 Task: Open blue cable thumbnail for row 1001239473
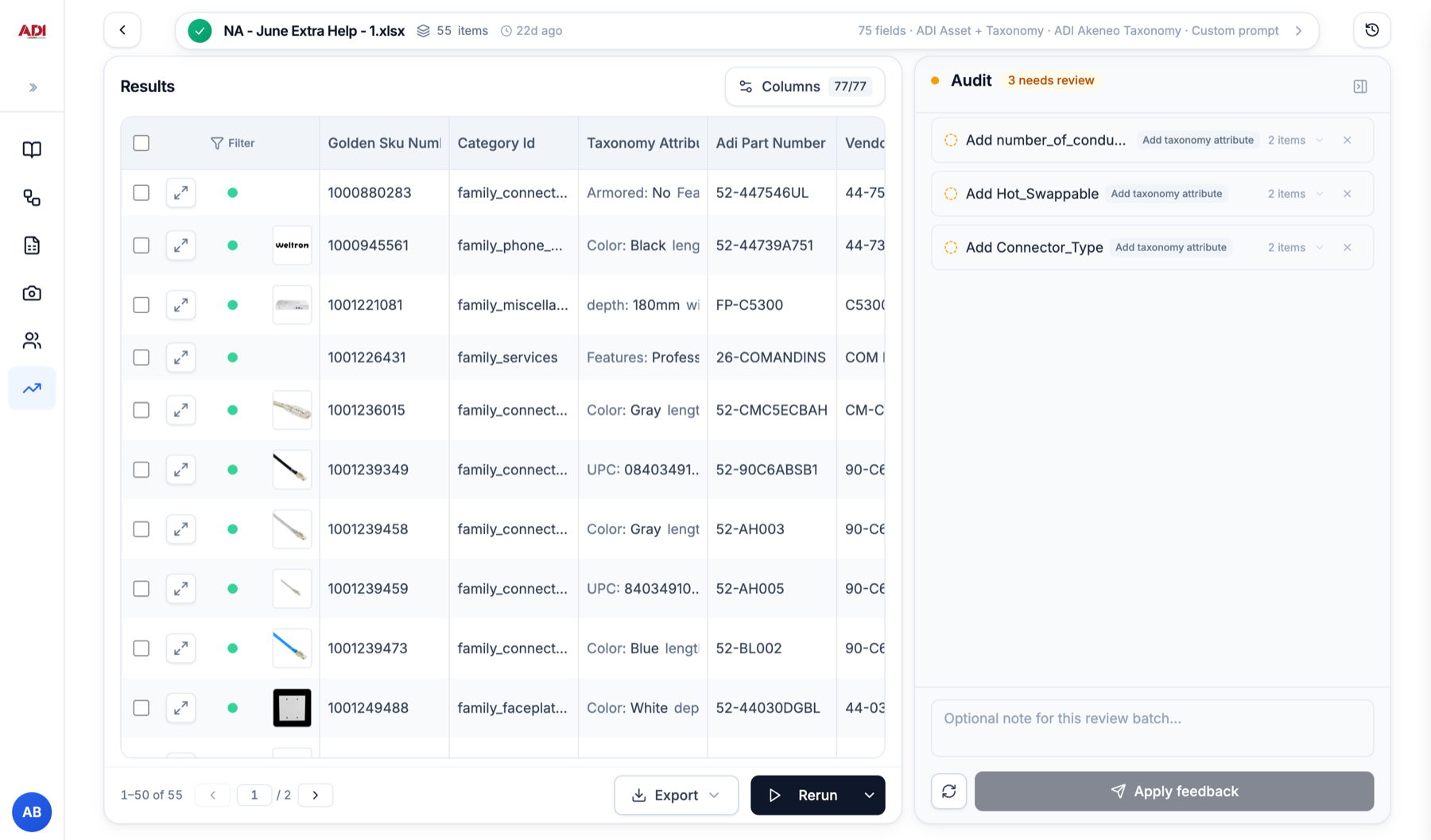[292, 648]
